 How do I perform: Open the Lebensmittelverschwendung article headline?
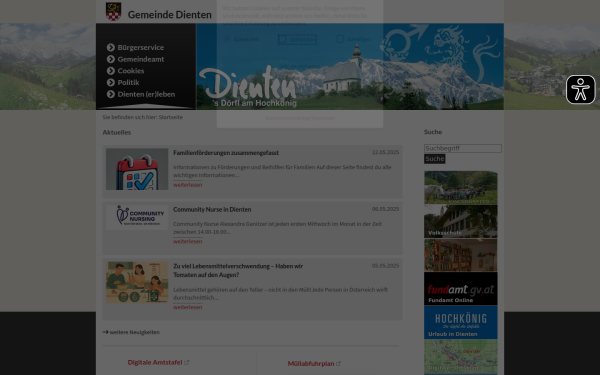click(x=238, y=270)
